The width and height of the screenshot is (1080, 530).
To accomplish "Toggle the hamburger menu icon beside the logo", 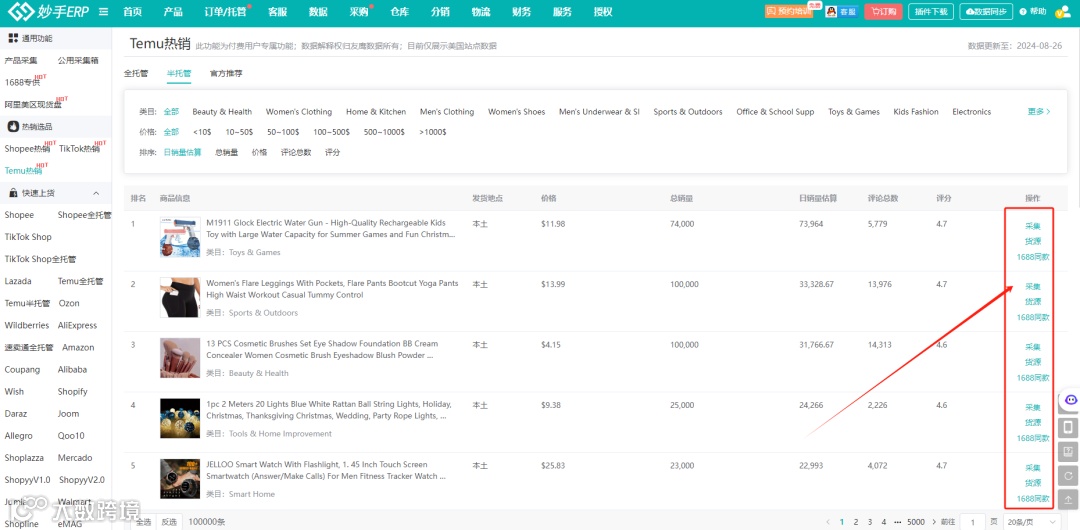I will [x=103, y=12].
